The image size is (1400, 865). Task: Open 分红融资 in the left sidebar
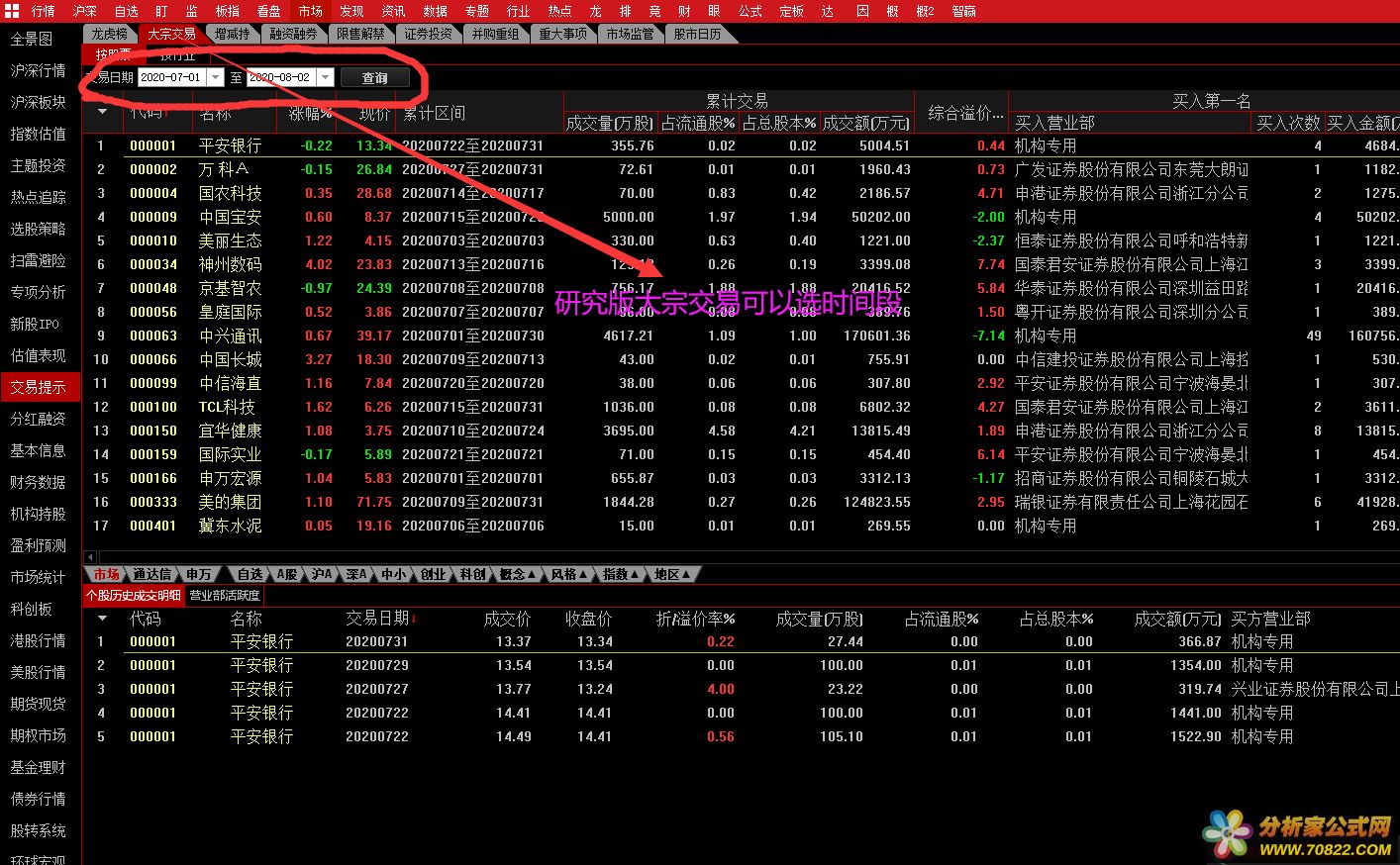38,419
